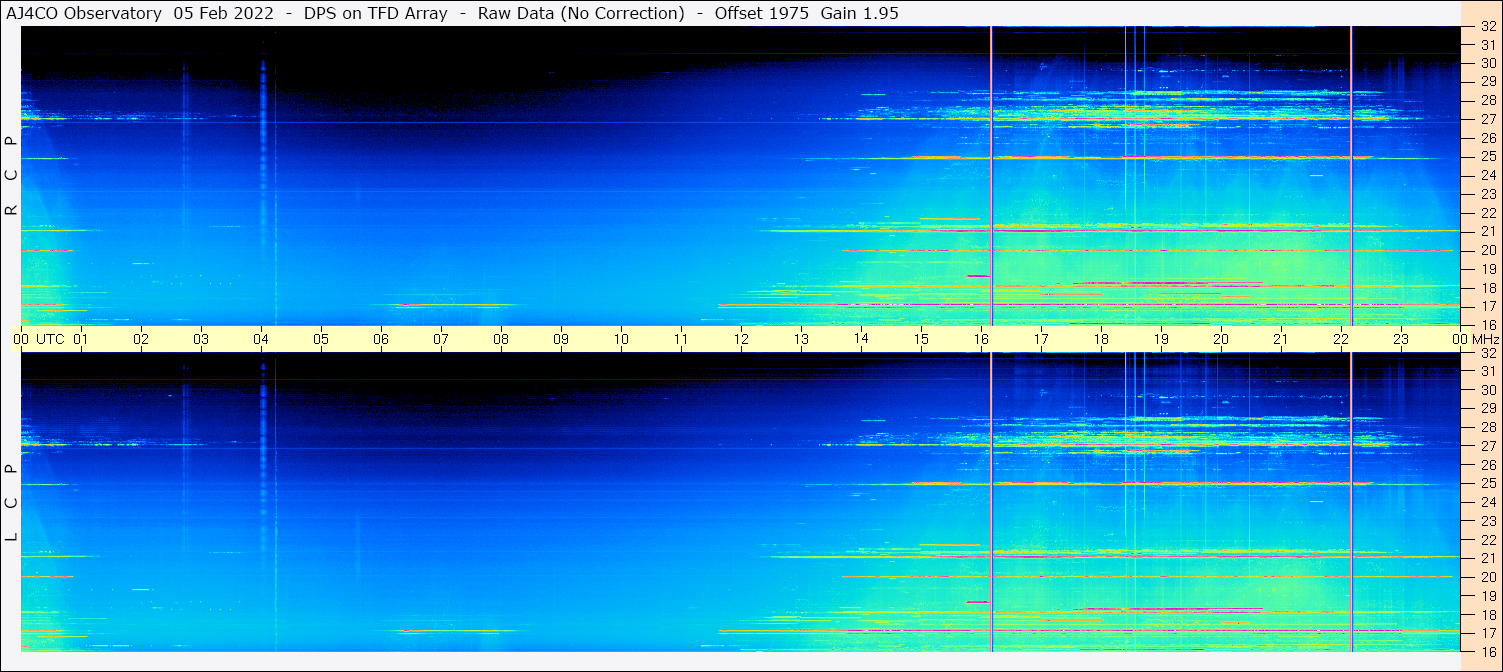
Task: Select the 05 hour label on the time axis
Action: point(321,339)
